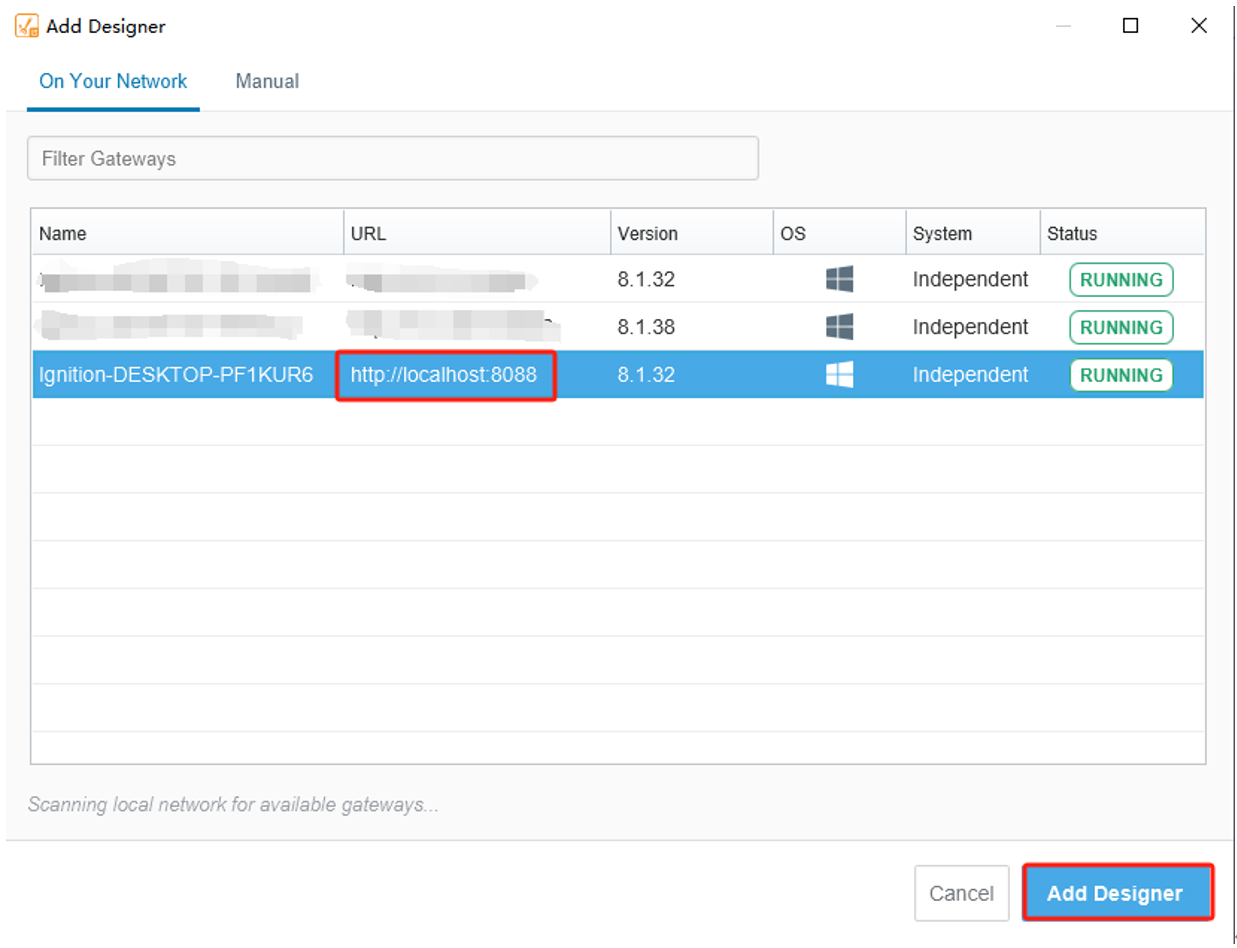Screen dimensions: 1237x948
Task: Click Independent in the localhost gateway row
Action: click(970, 375)
